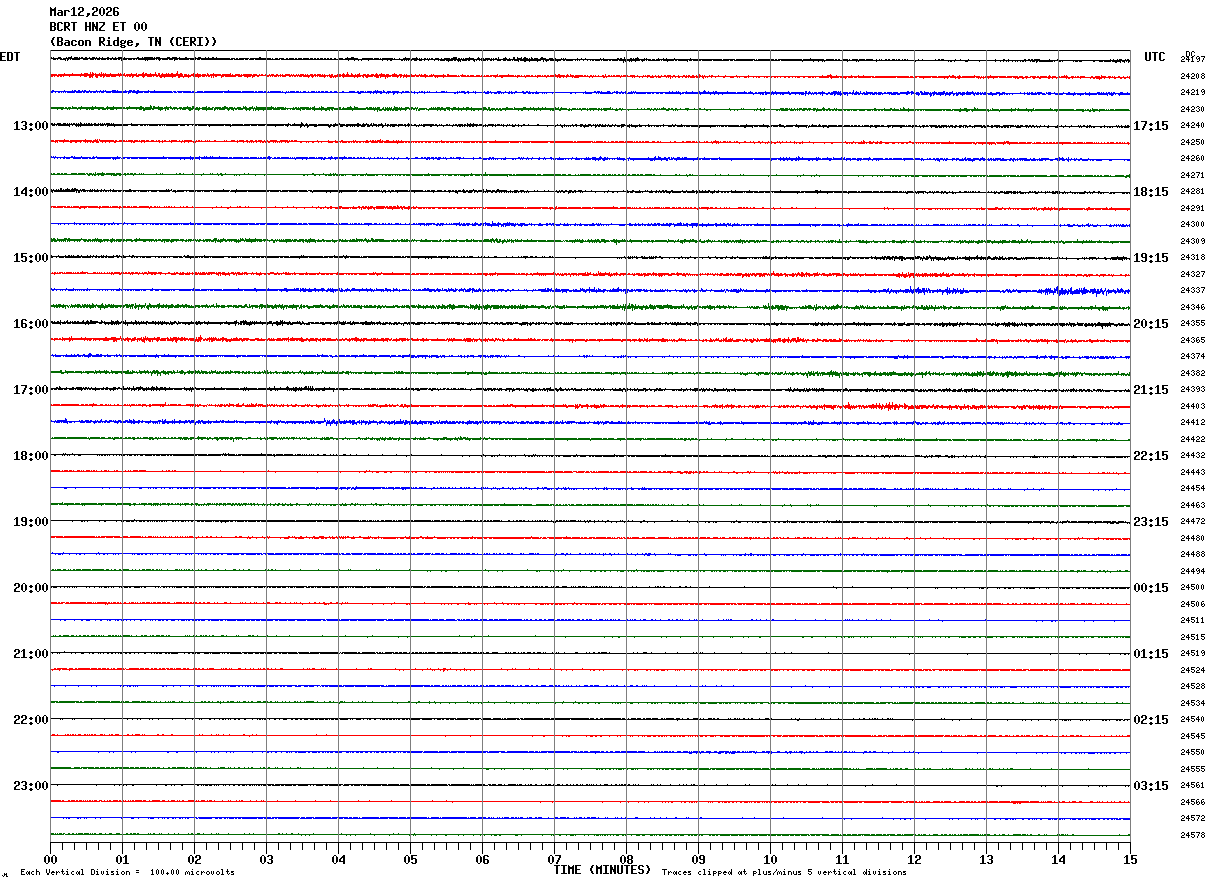Image resolution: width=1210 pixels, height=886 pixels.
Task: Click the Each Vertical Division scale note
Action: pos(127,873)
